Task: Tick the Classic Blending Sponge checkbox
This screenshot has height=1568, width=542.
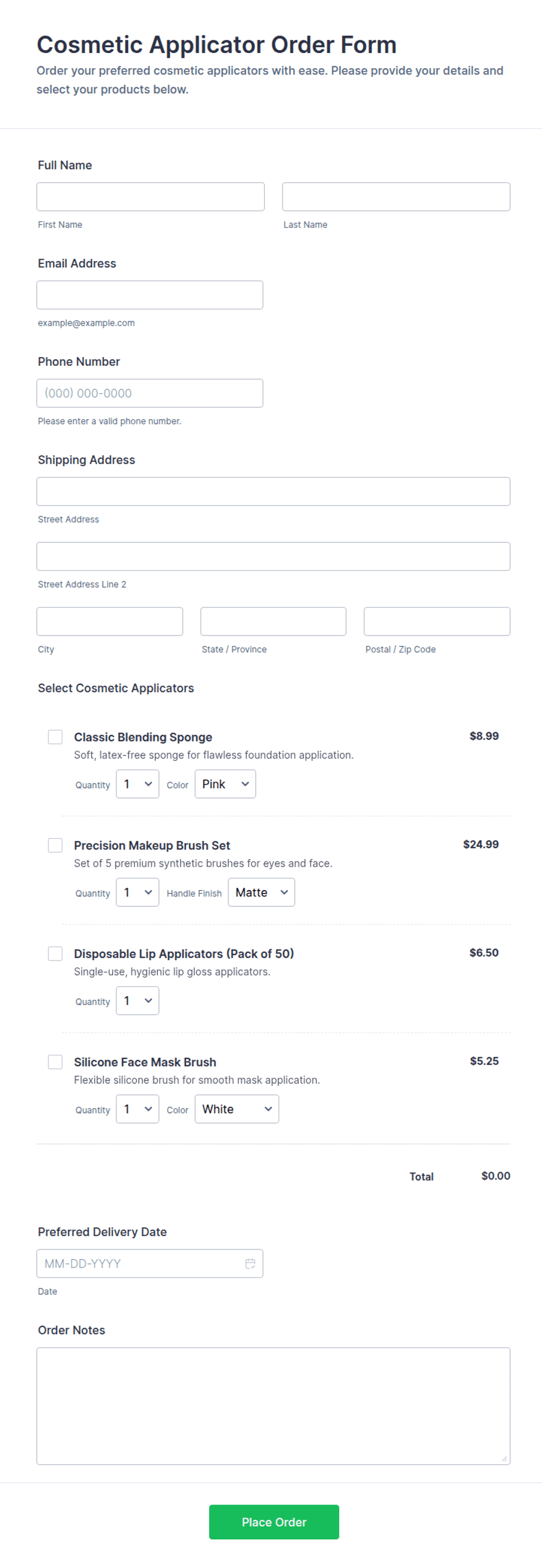Action: click(x=55, y=736)
